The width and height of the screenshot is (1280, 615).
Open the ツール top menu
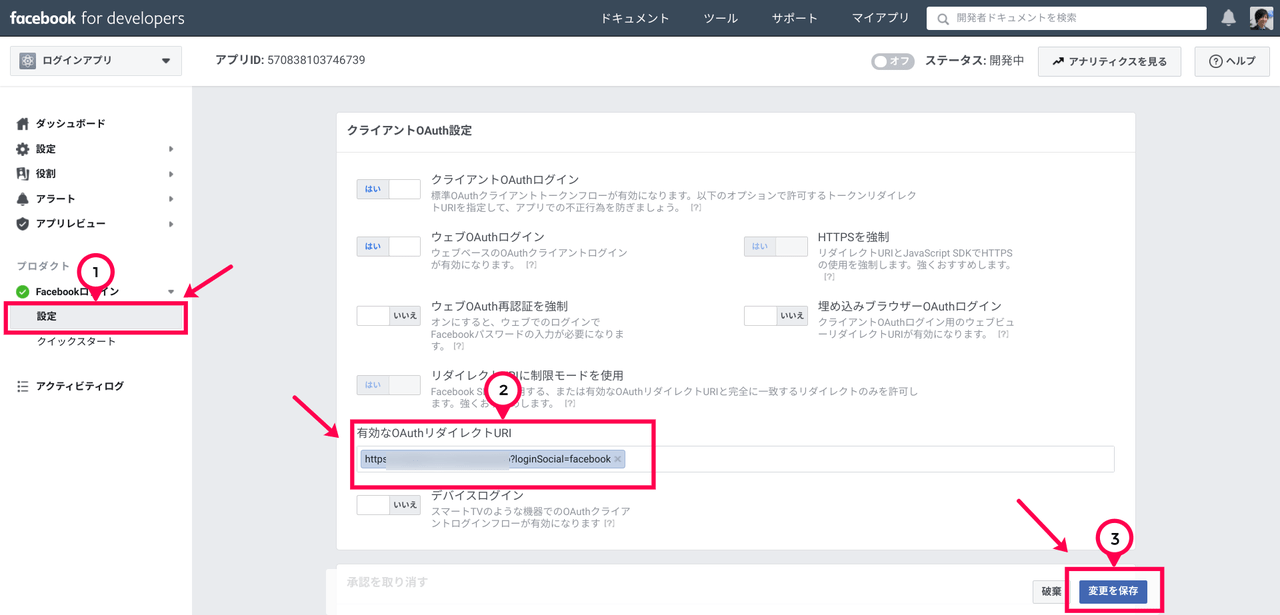tap(720, 18)
